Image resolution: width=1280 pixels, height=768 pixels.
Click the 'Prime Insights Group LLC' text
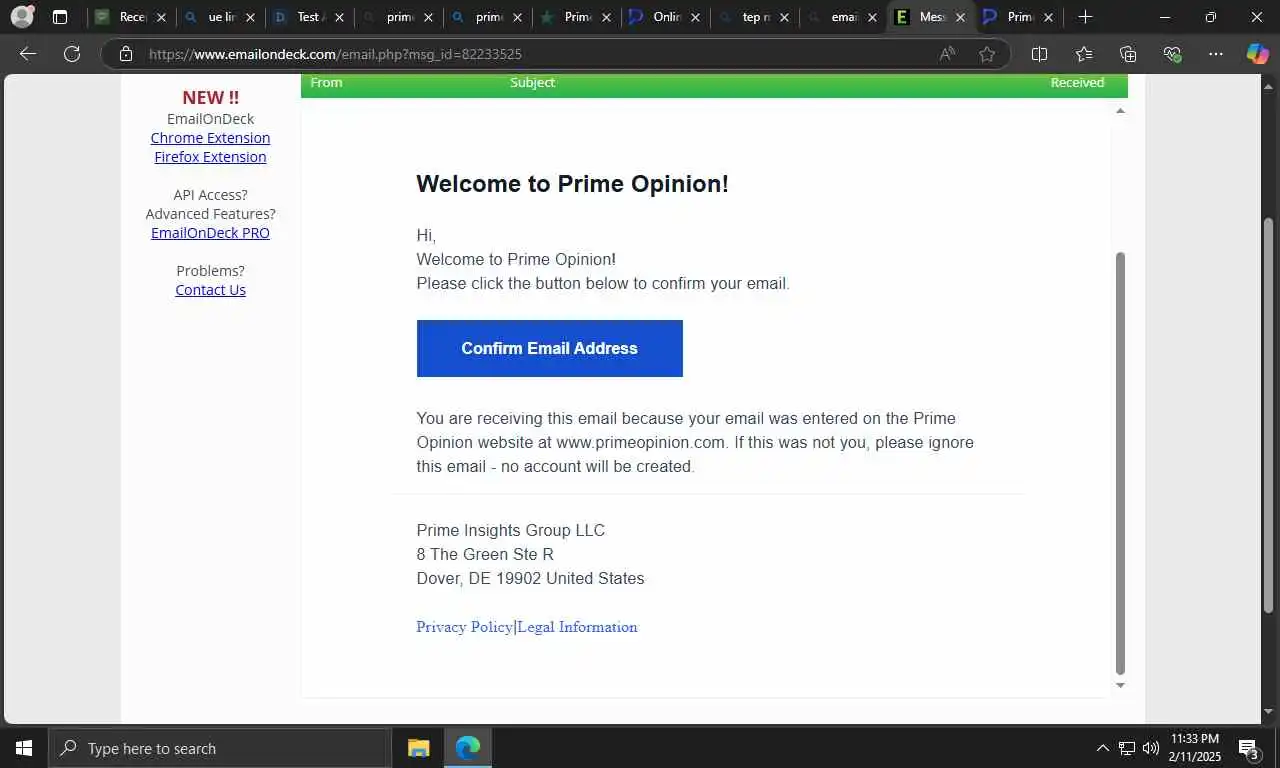pyautogui.click(x=510, y=530)
